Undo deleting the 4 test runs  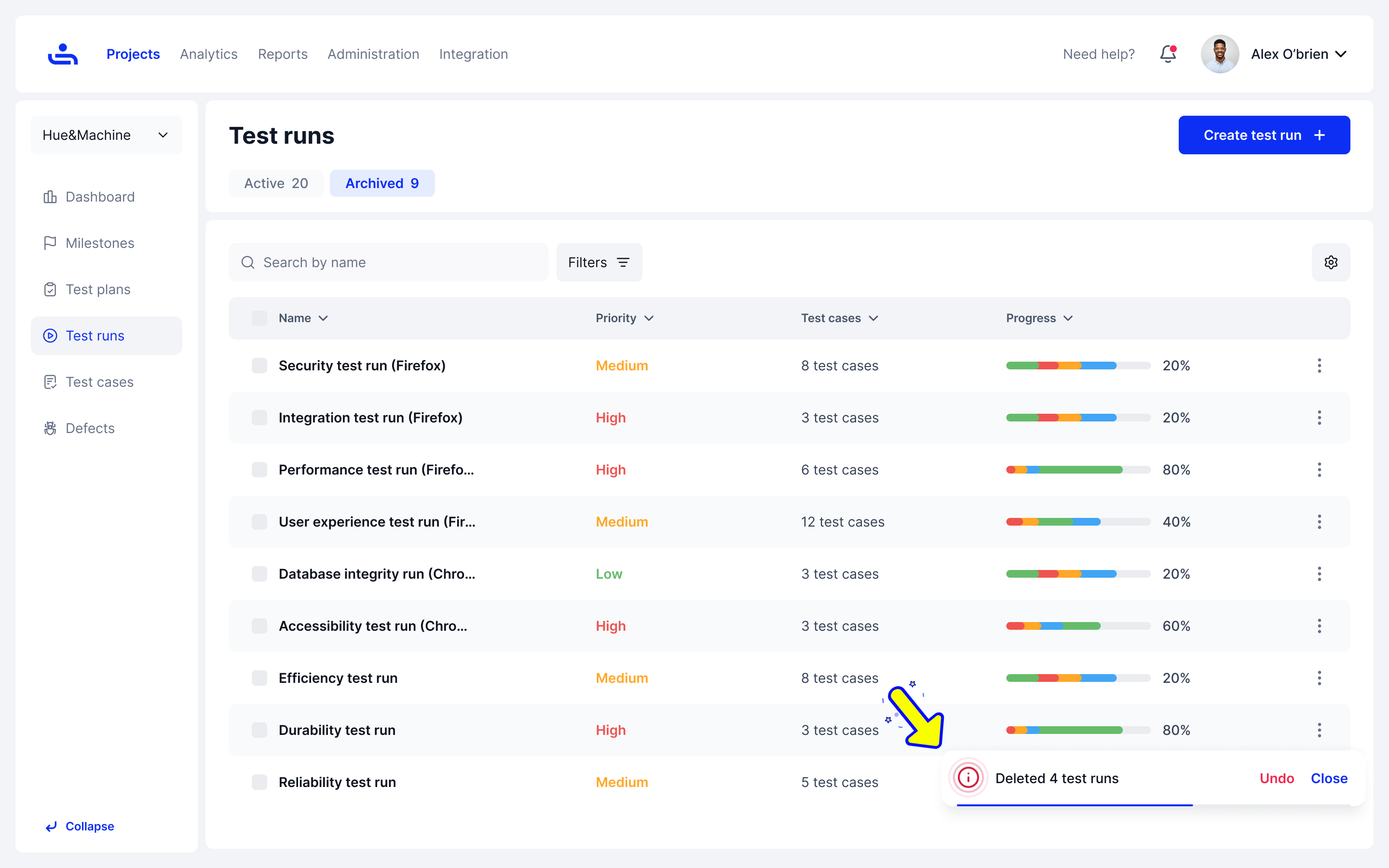point(1277,778)
